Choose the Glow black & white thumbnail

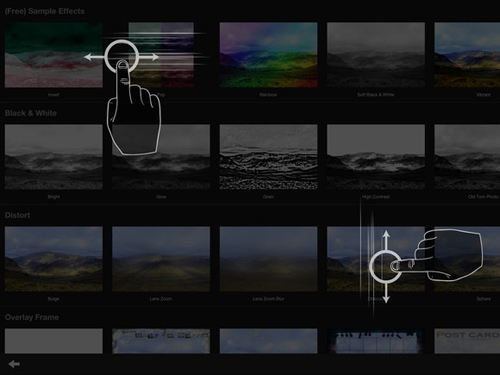click(161, 157)
